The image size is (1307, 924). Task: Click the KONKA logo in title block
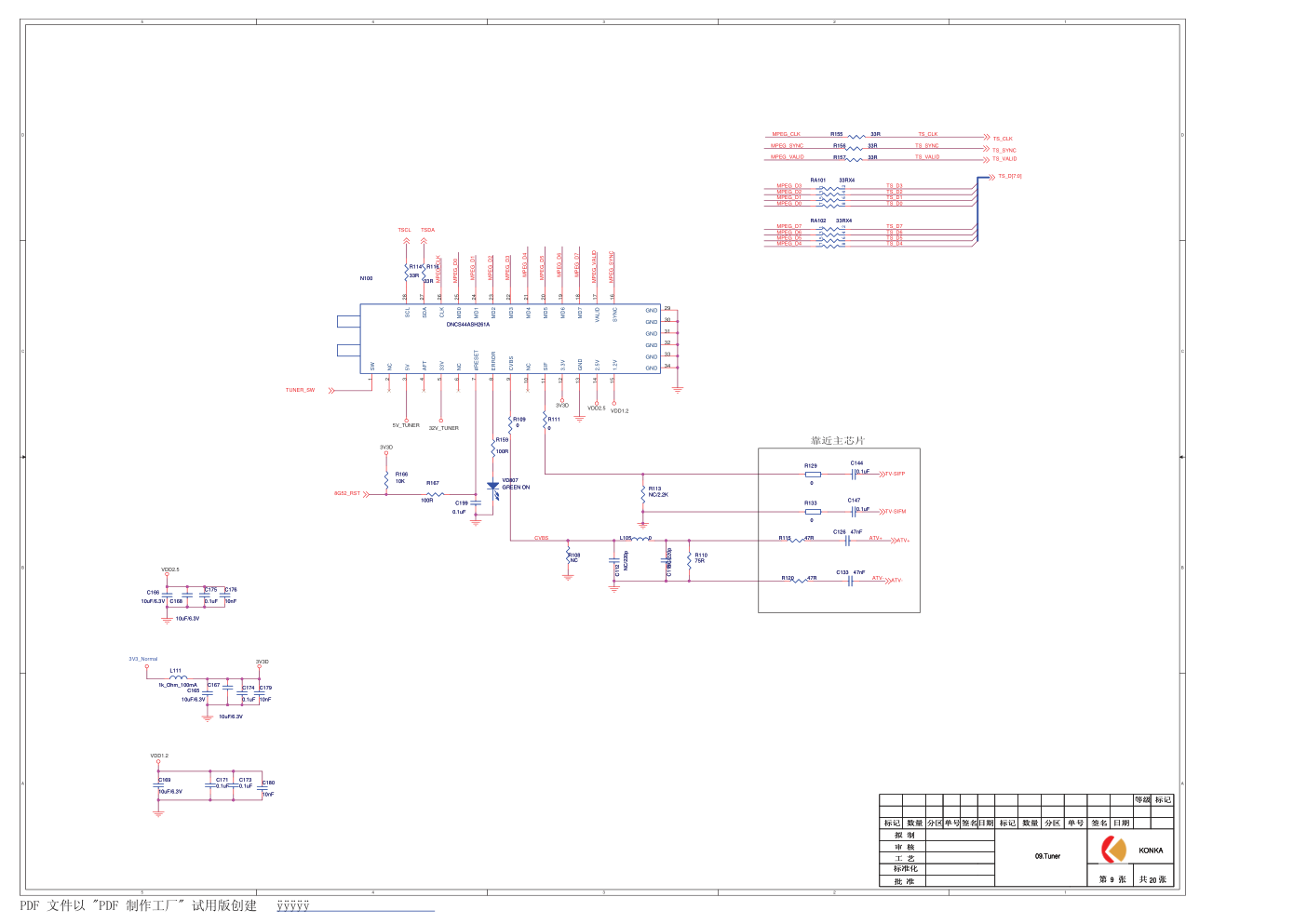pyautogui.click(x=1114, y=850)
